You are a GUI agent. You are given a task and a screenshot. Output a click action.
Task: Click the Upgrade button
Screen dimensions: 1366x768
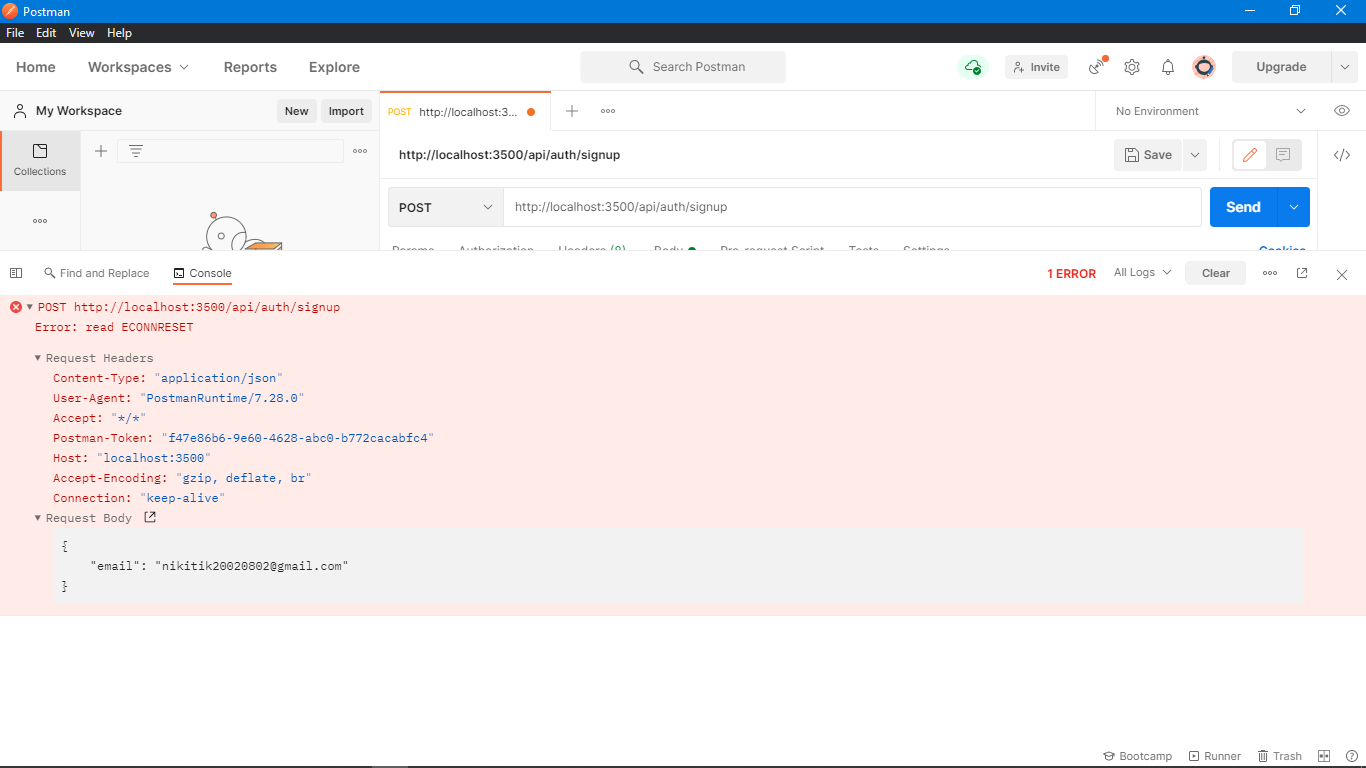1281,67
